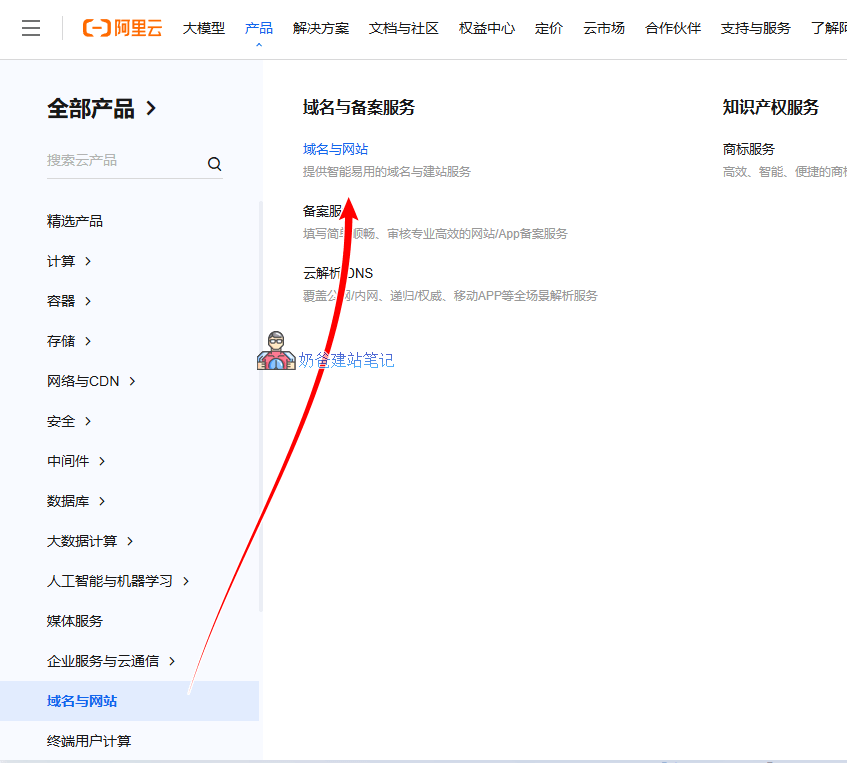Open the hamburger menu icon
This screenshot has width=847, height=763.
(x=31, y=28)
